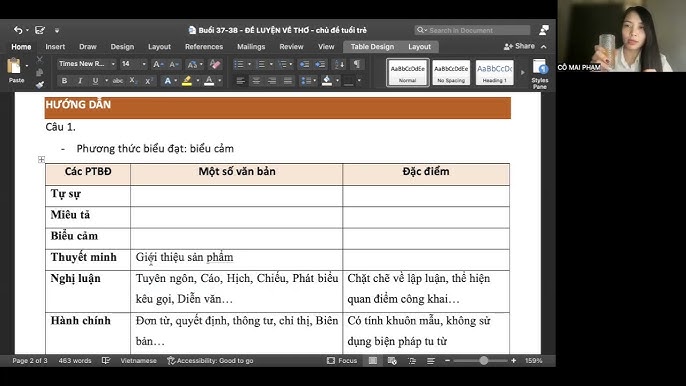Click the Undo arrow icon
Viewport: 686px width, 386px height.
pyautogui.click(x=18, y=30)
